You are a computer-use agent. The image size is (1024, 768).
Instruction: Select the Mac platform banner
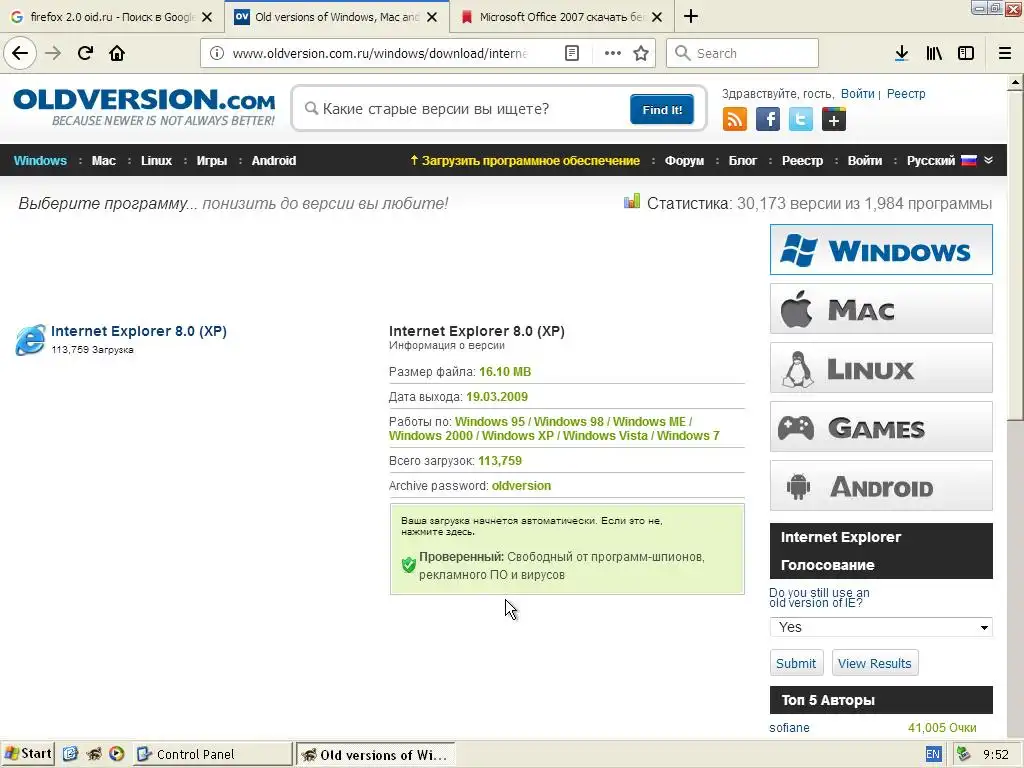881,309
